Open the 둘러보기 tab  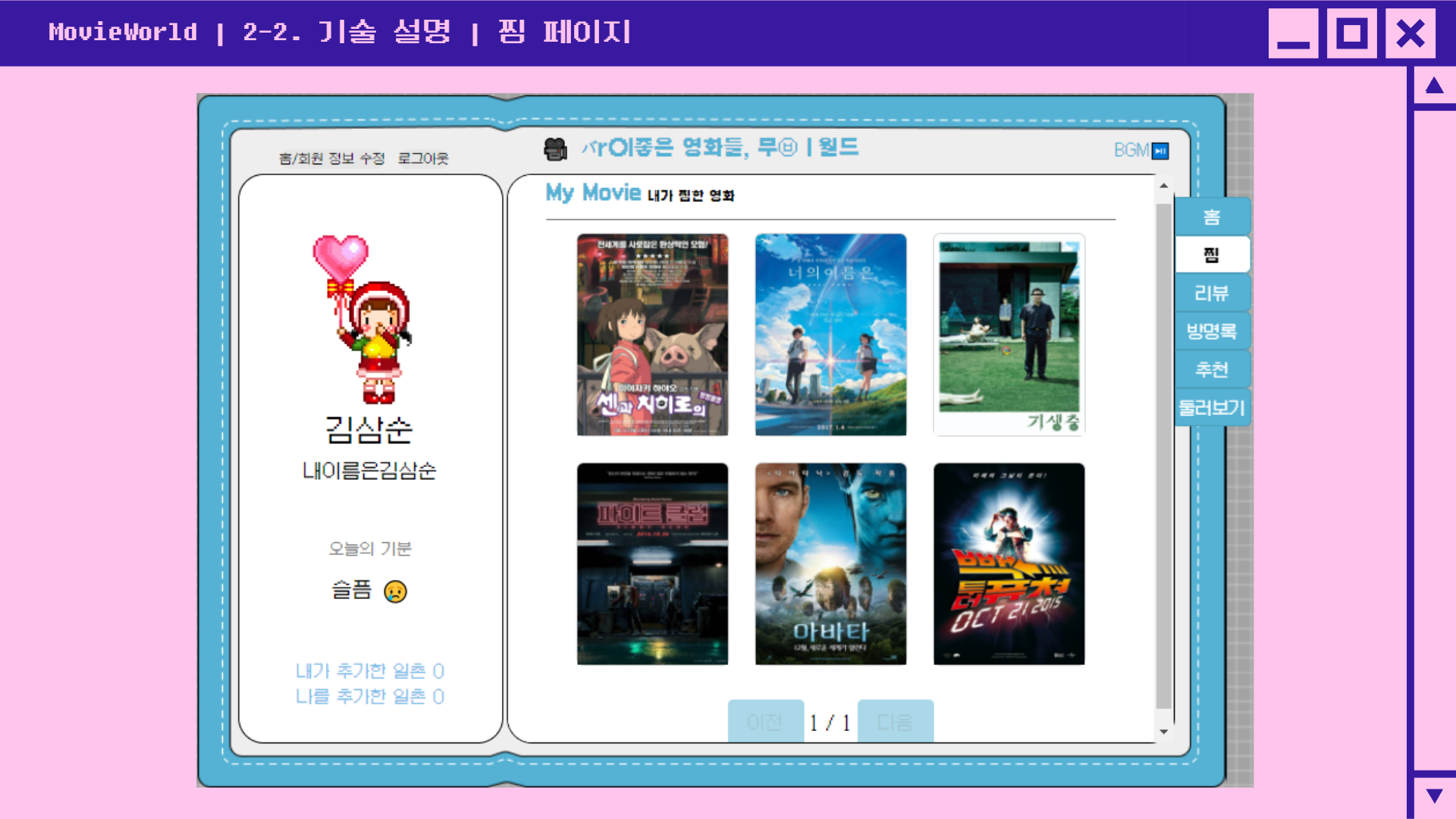tap(1211, 408)
